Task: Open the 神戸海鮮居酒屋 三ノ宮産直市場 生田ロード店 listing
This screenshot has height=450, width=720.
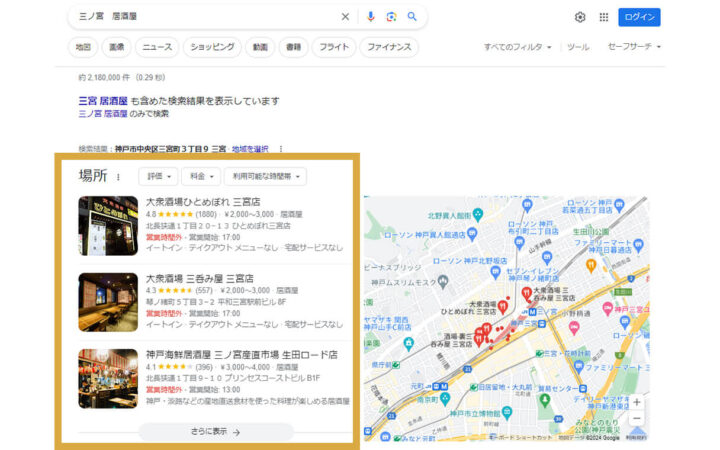Action: (x=242, y=354)
